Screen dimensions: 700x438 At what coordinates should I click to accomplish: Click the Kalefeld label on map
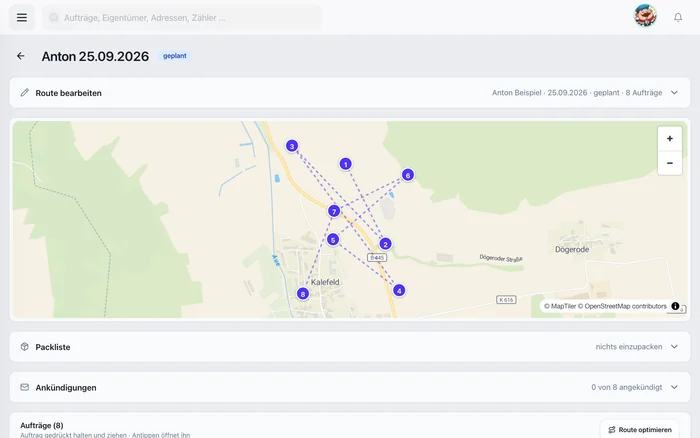325,282
